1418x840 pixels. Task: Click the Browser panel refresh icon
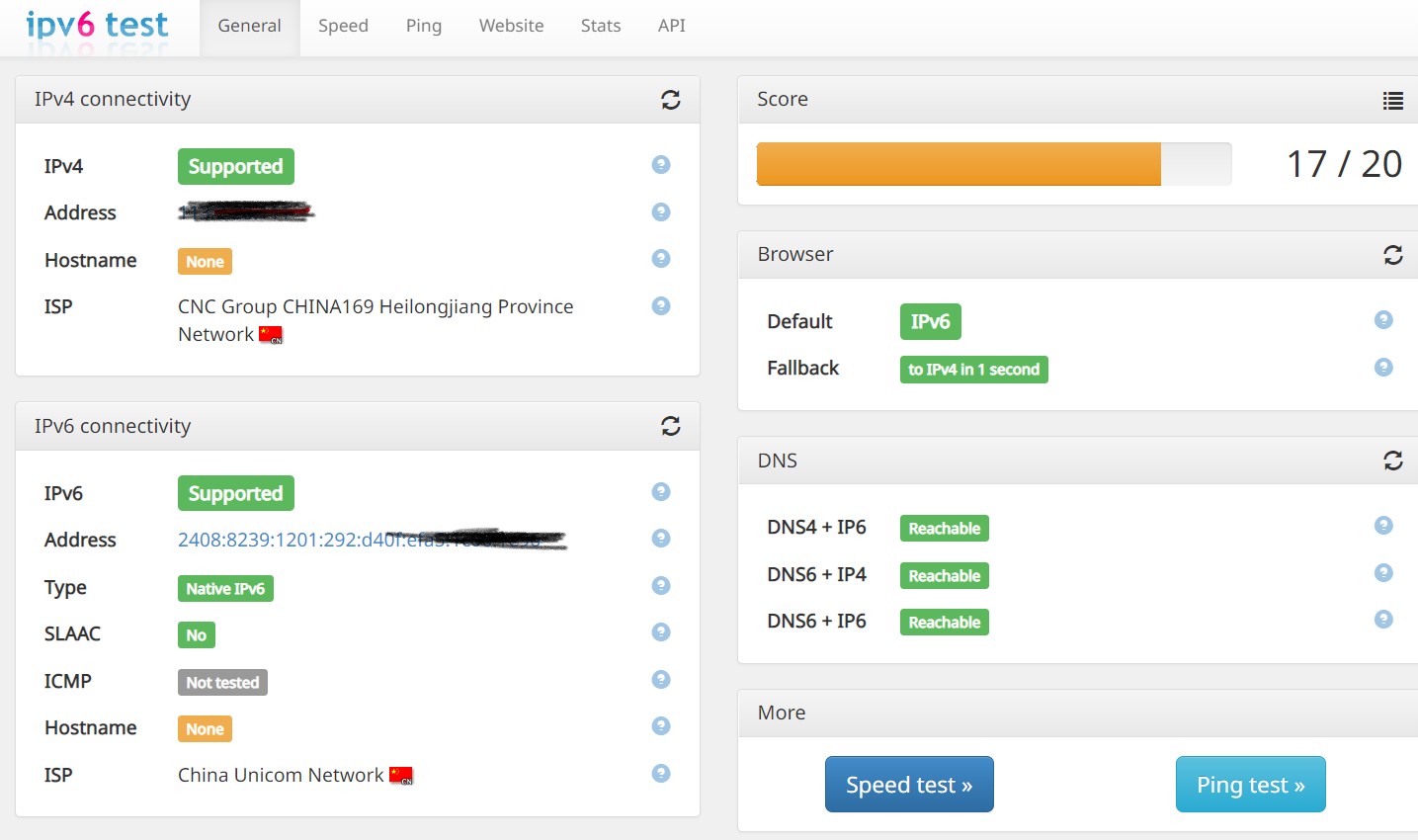coord(1392,255)
